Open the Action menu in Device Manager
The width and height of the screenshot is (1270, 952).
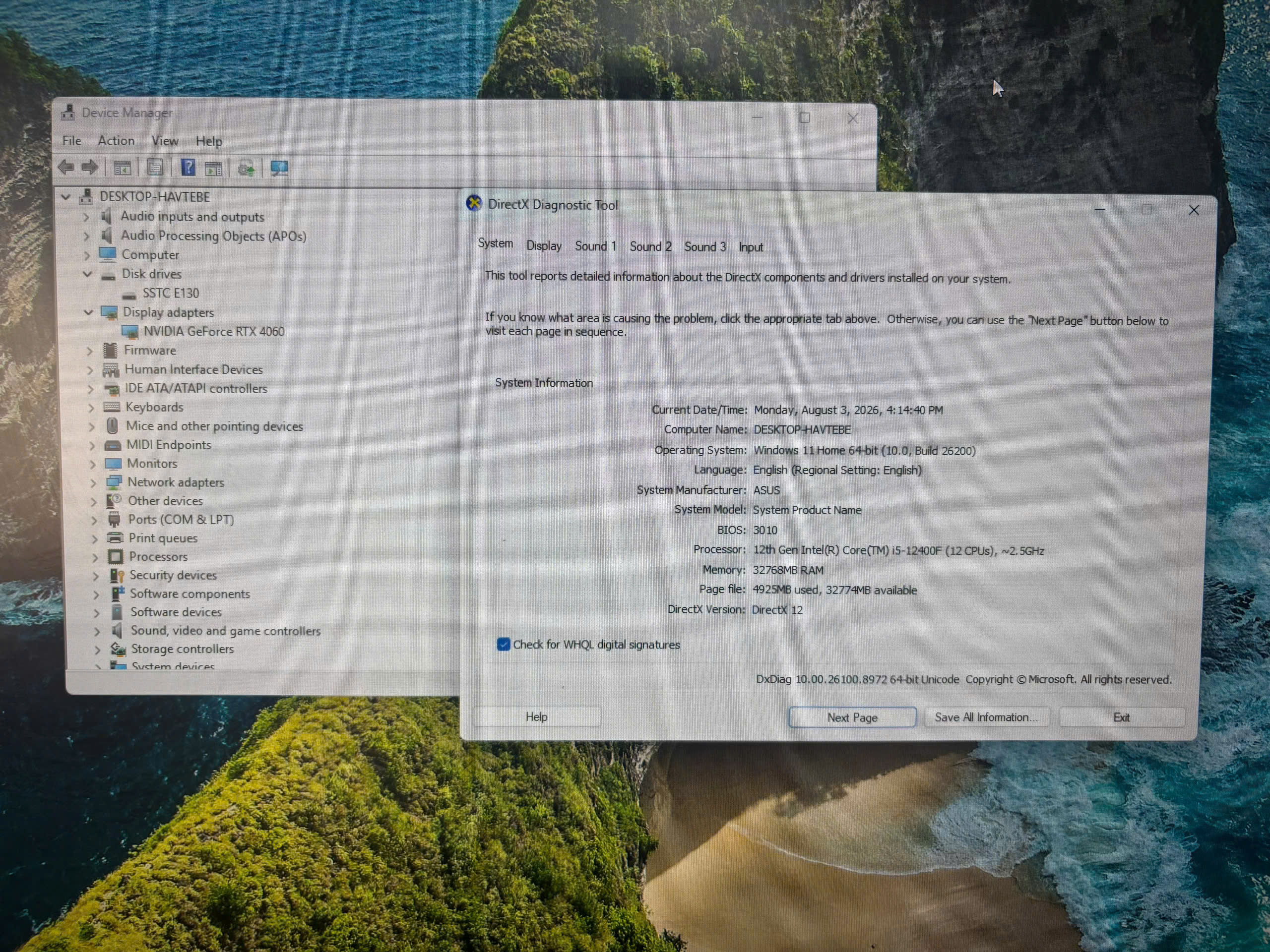(116, 141)
